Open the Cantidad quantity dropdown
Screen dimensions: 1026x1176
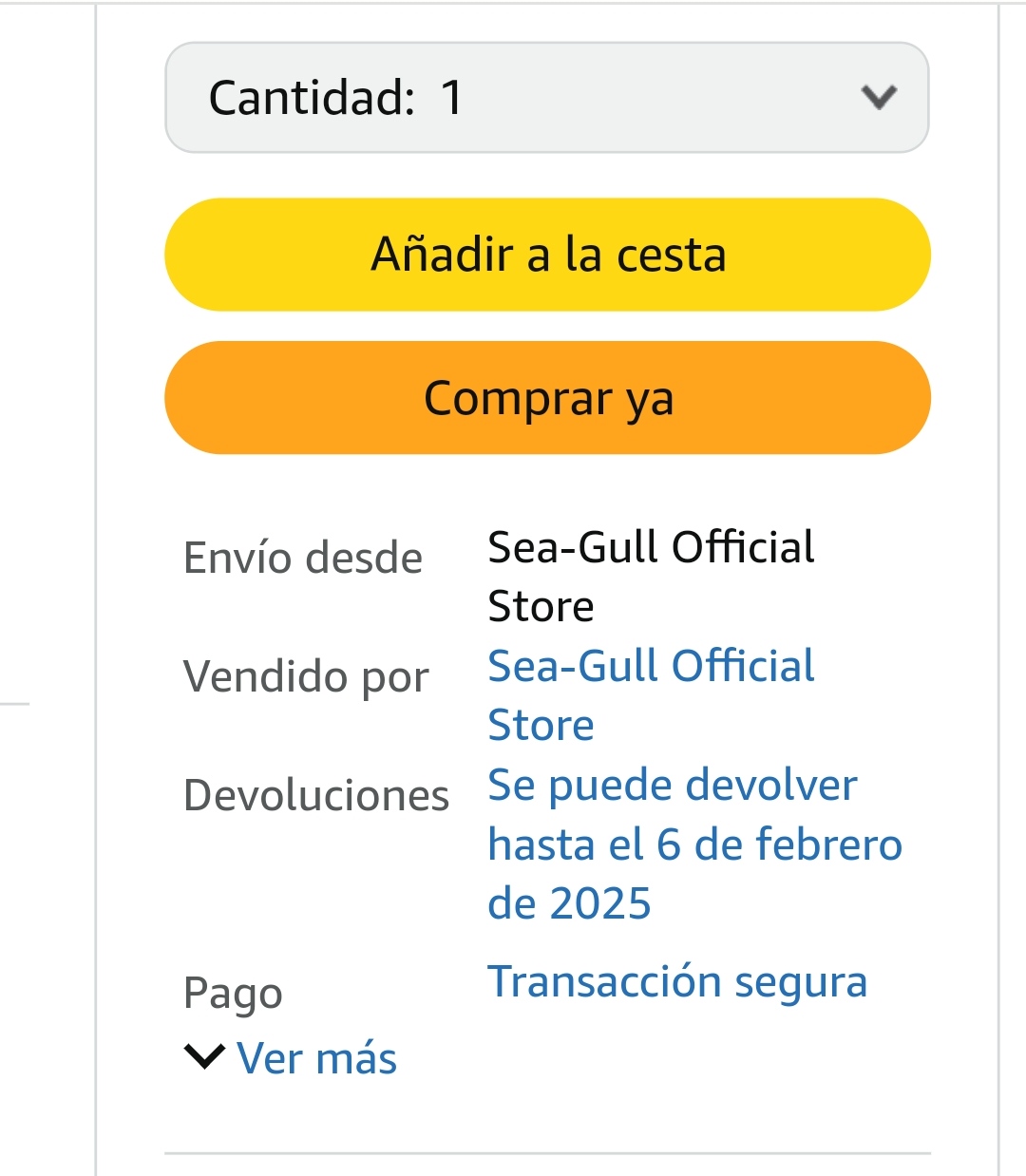546,97
